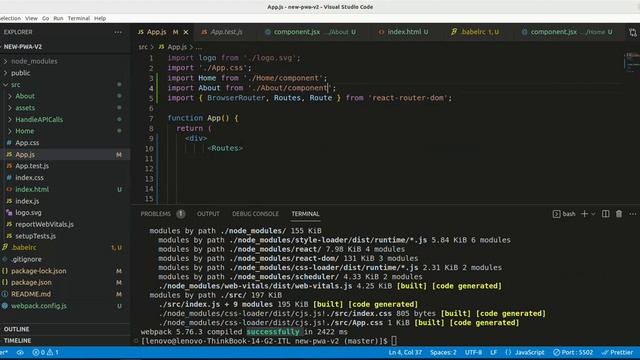Click Ln 4, Col 37 cursor position
Viewport: 640px width, 360px height.
405,352
